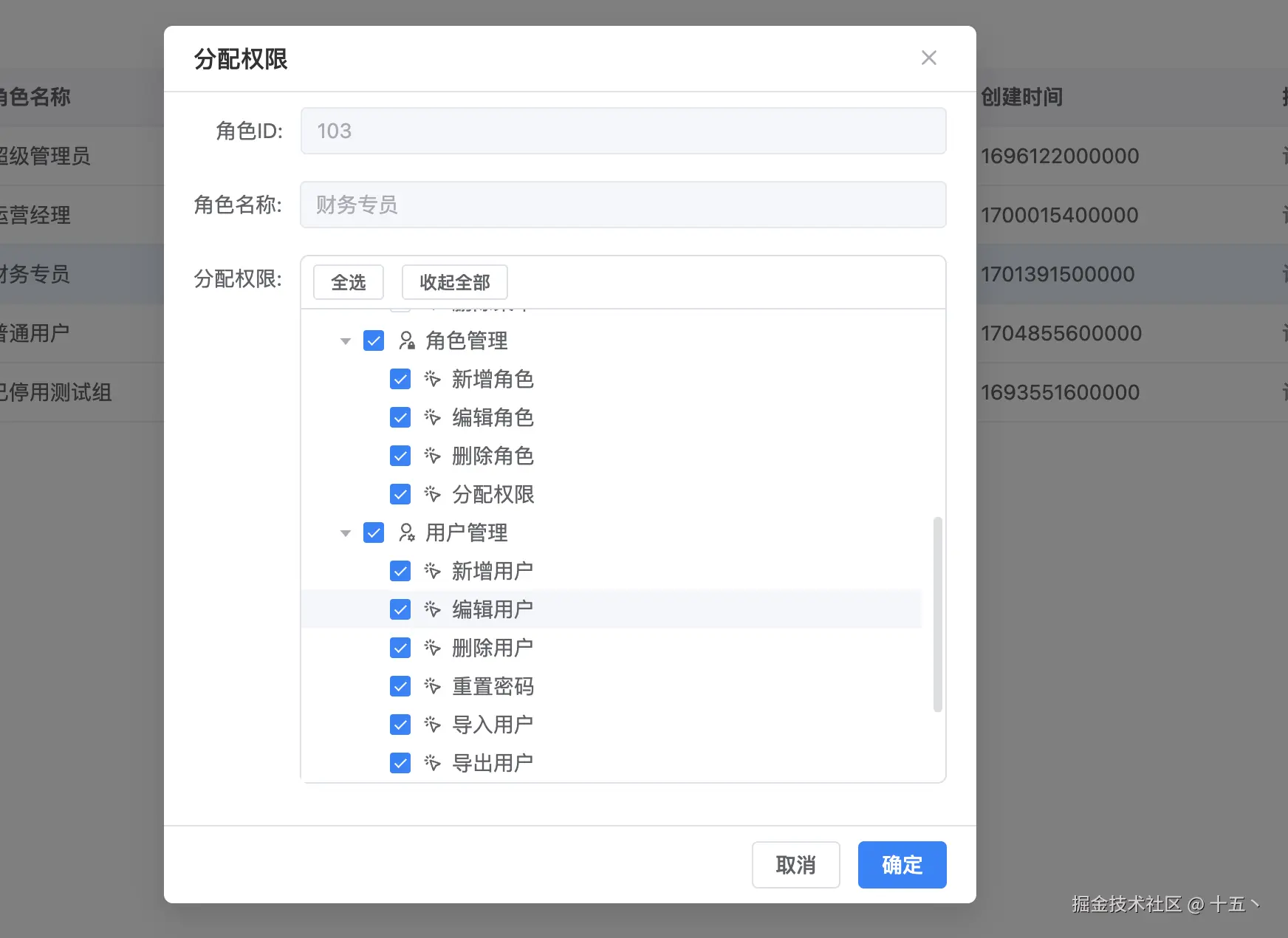Screen dimensions: 1288x938
Task: Select the 新增用户 label in the tree
Action: pyautogui.click(x=493, y=571)
